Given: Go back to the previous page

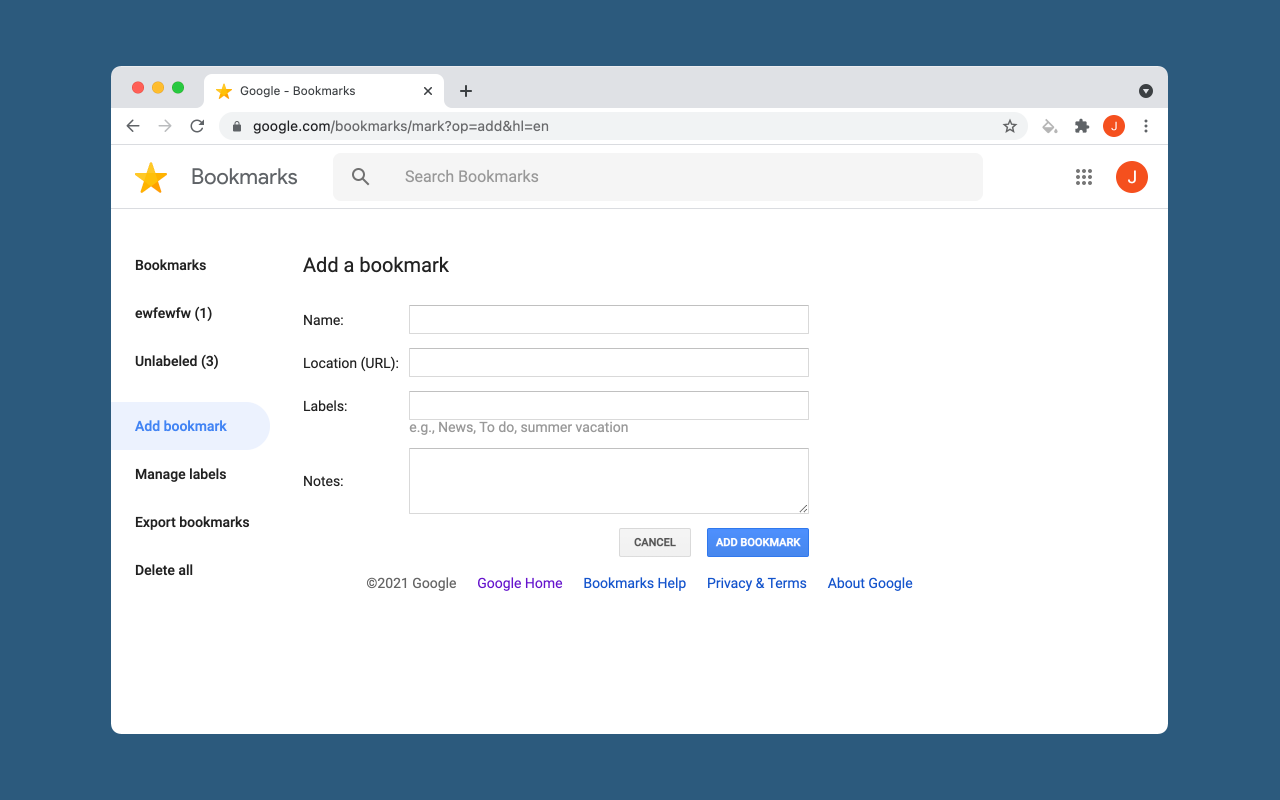Looking at the screenshot, I should coord(133,126).
